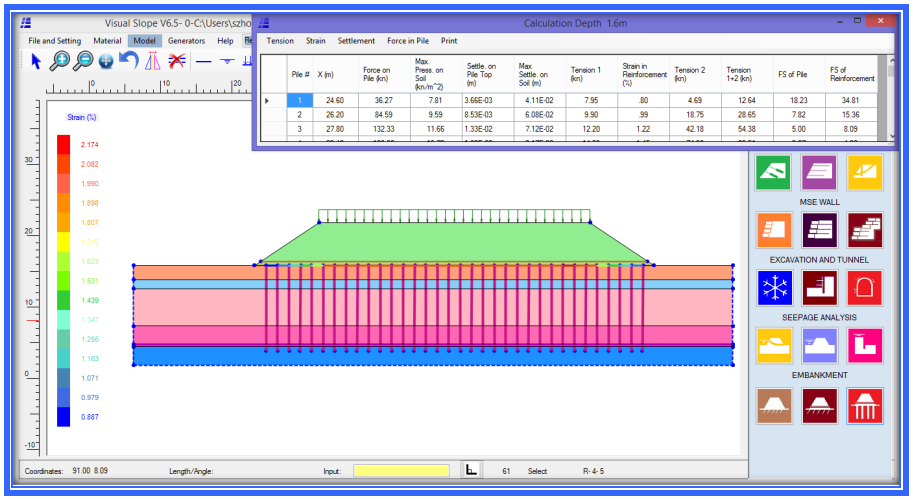Click the zoom out magnifier
This screenshot has height=500, width=914.
coord(83,61)
